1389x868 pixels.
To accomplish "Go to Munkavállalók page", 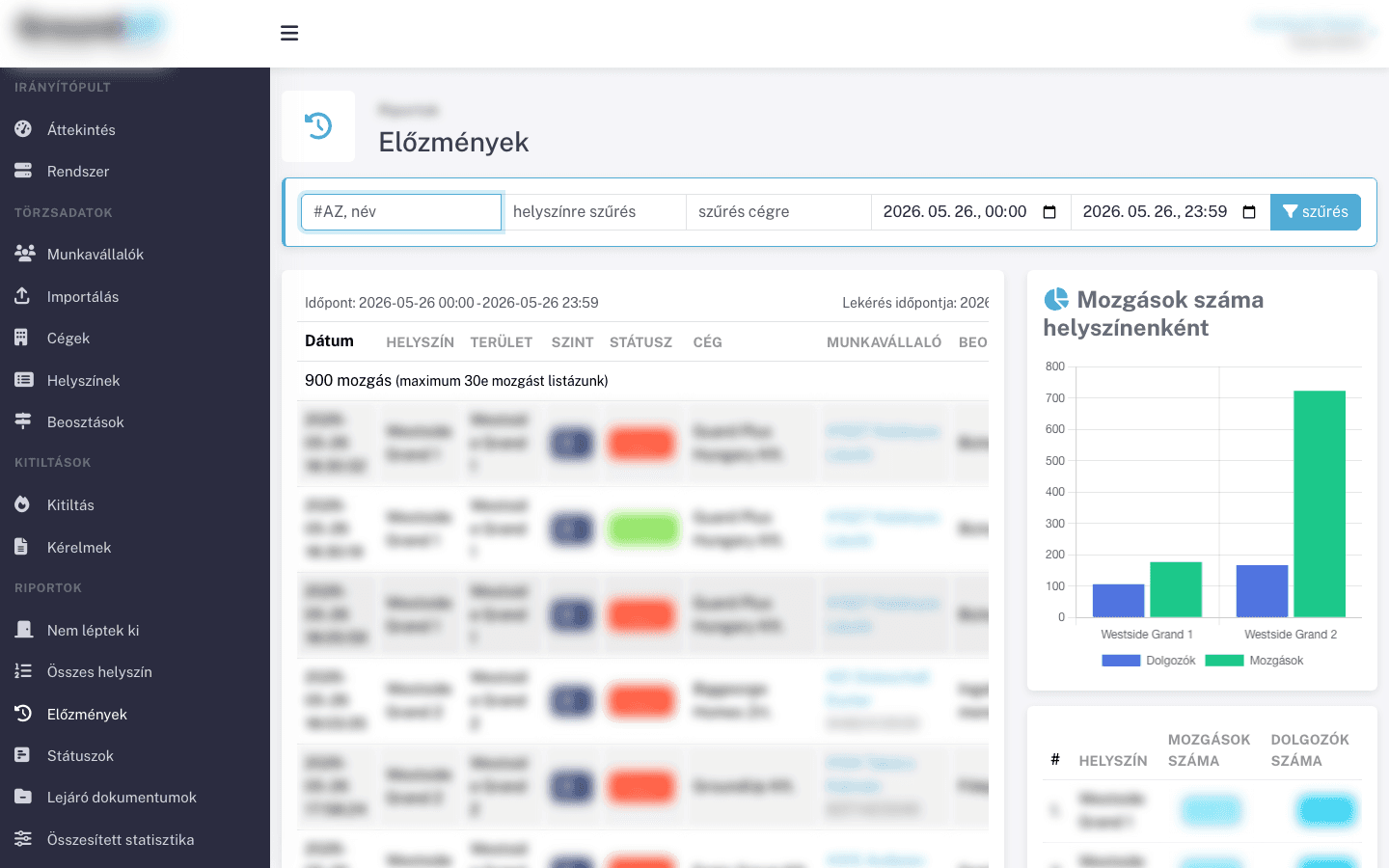I will [95, 254].
